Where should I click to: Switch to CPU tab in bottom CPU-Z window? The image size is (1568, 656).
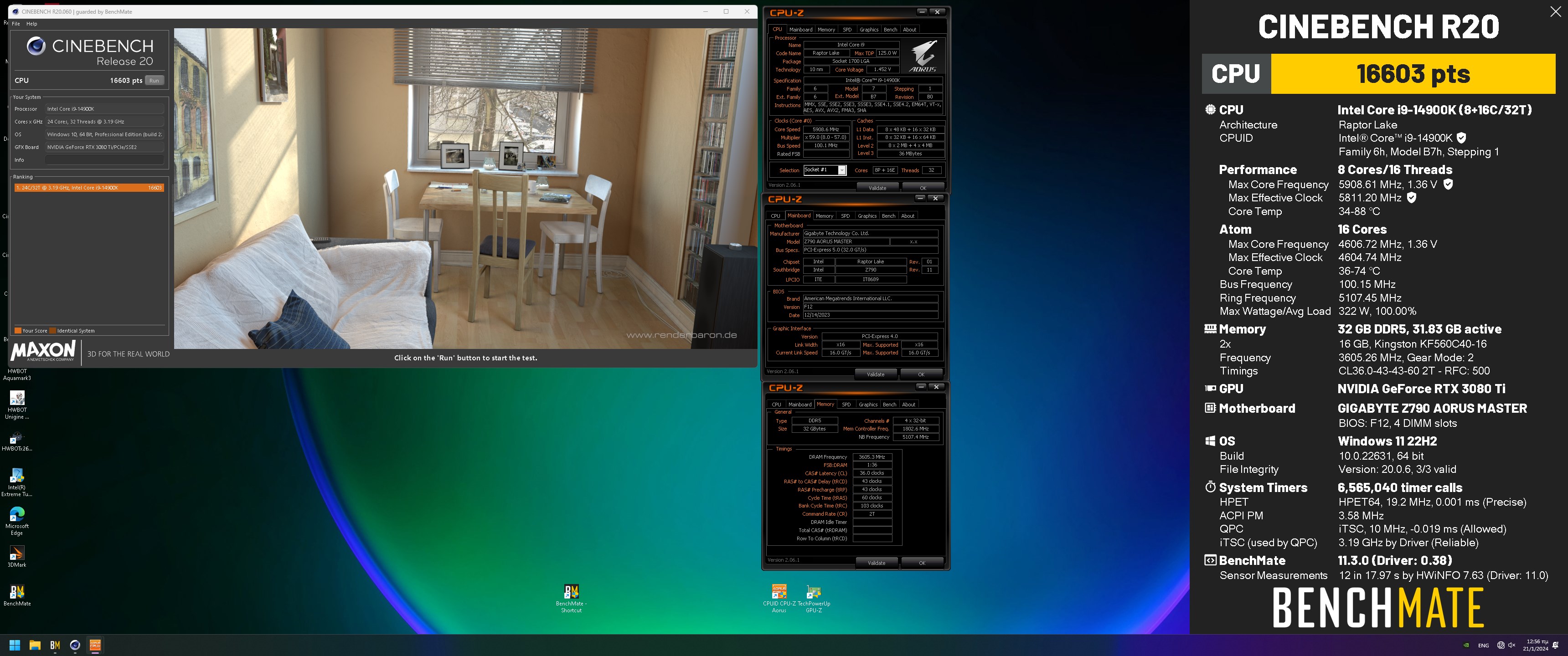776,405
